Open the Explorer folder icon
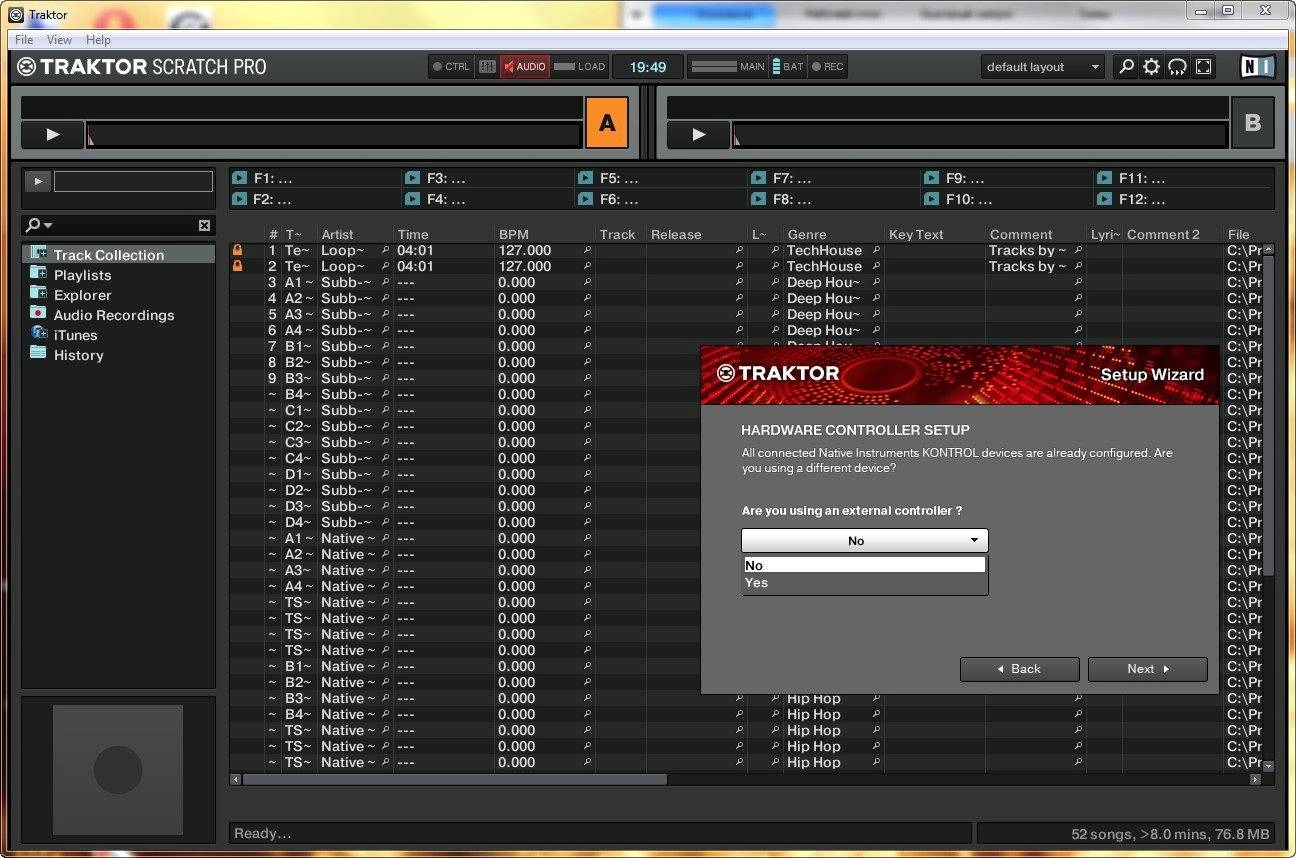The image size is (1296, 858). point(38,294)
